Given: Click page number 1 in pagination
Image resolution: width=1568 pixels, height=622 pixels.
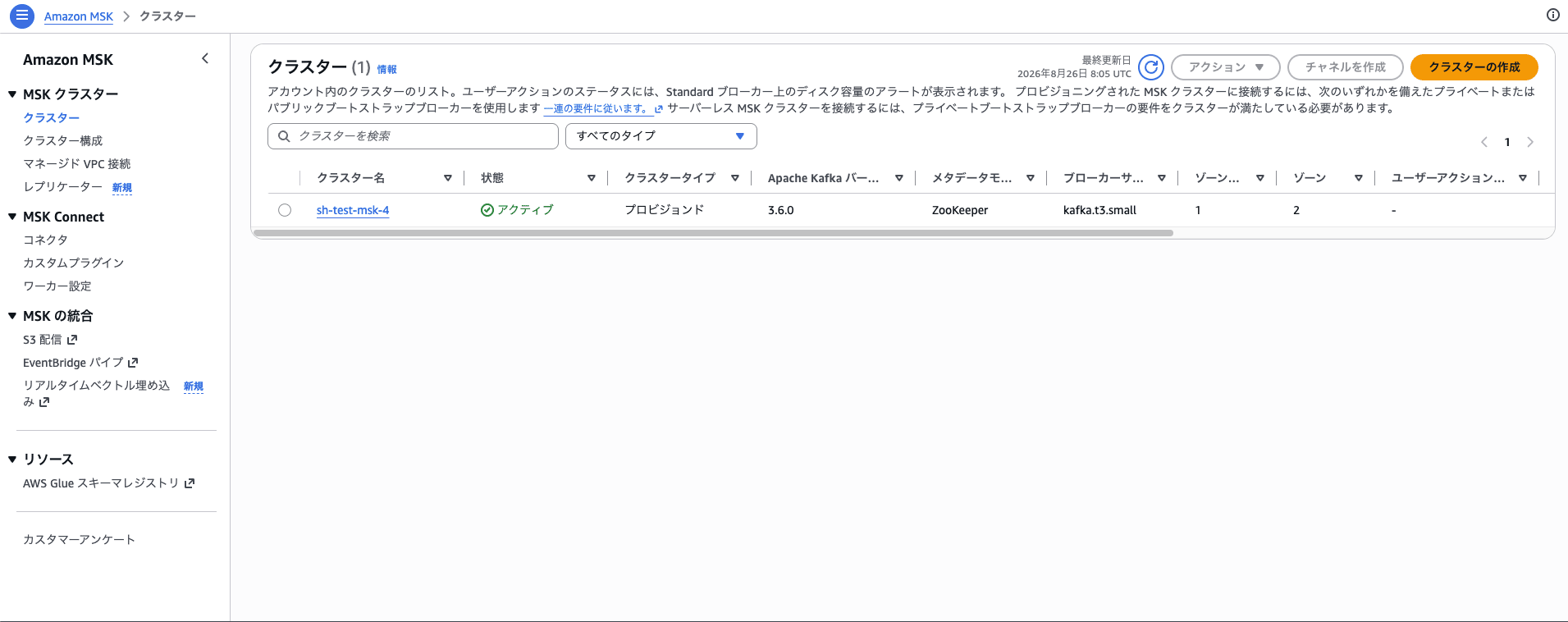Looking at the screenshot, I should 1507,142.
